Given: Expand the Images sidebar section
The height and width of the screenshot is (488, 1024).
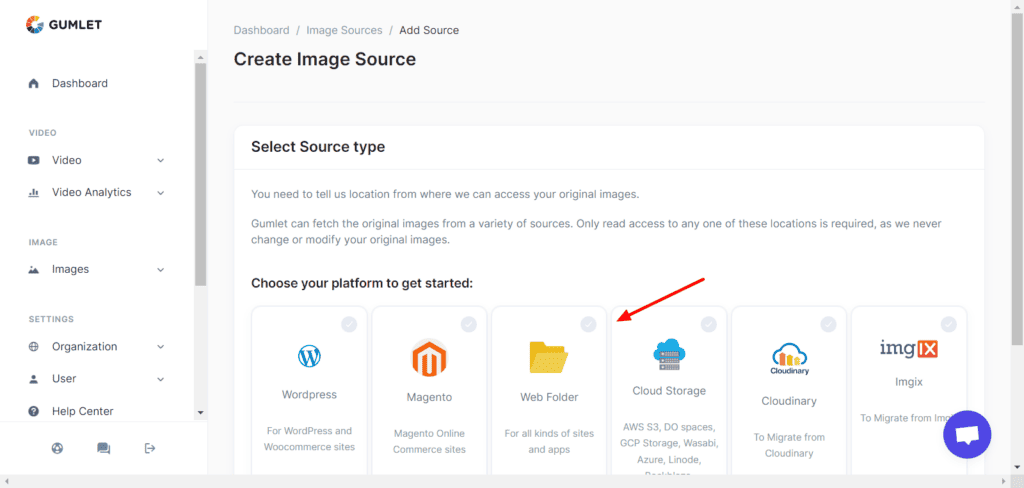Looking at the screenshot, I should click(x=161, y=269).
